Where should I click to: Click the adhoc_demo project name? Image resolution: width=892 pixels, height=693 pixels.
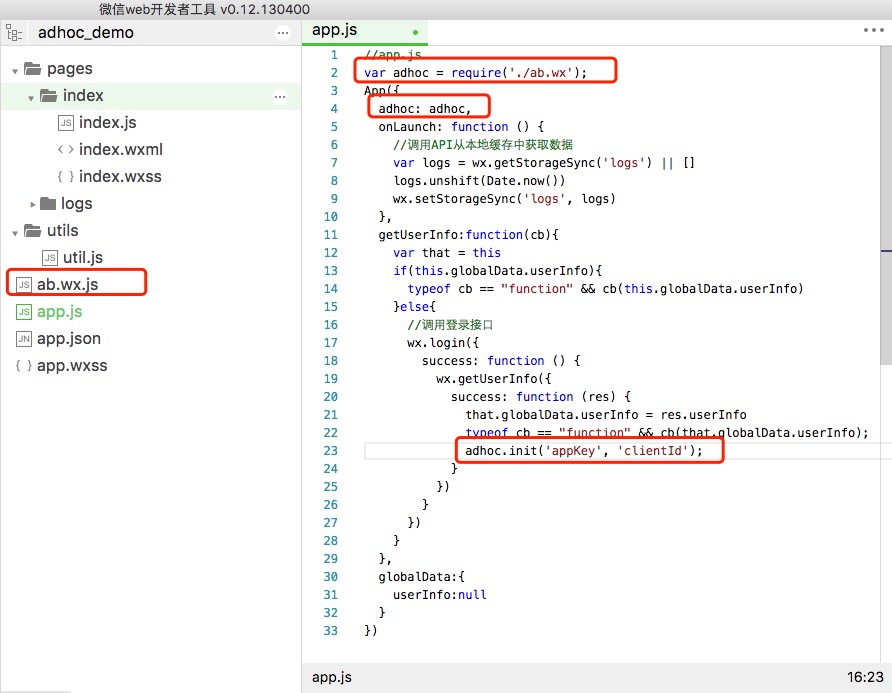coord(86,33)
